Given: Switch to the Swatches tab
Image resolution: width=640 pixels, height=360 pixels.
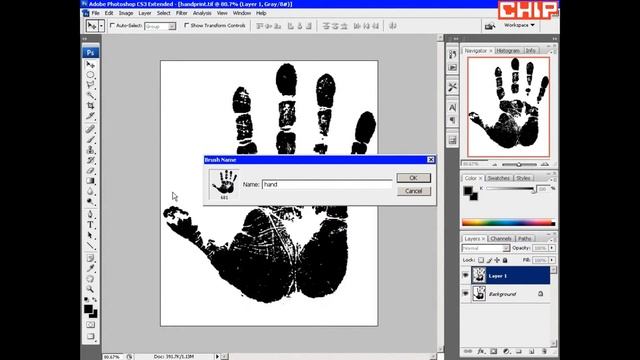Looking at the screenshot, I should pyautogui.click(x=498, y=178).
